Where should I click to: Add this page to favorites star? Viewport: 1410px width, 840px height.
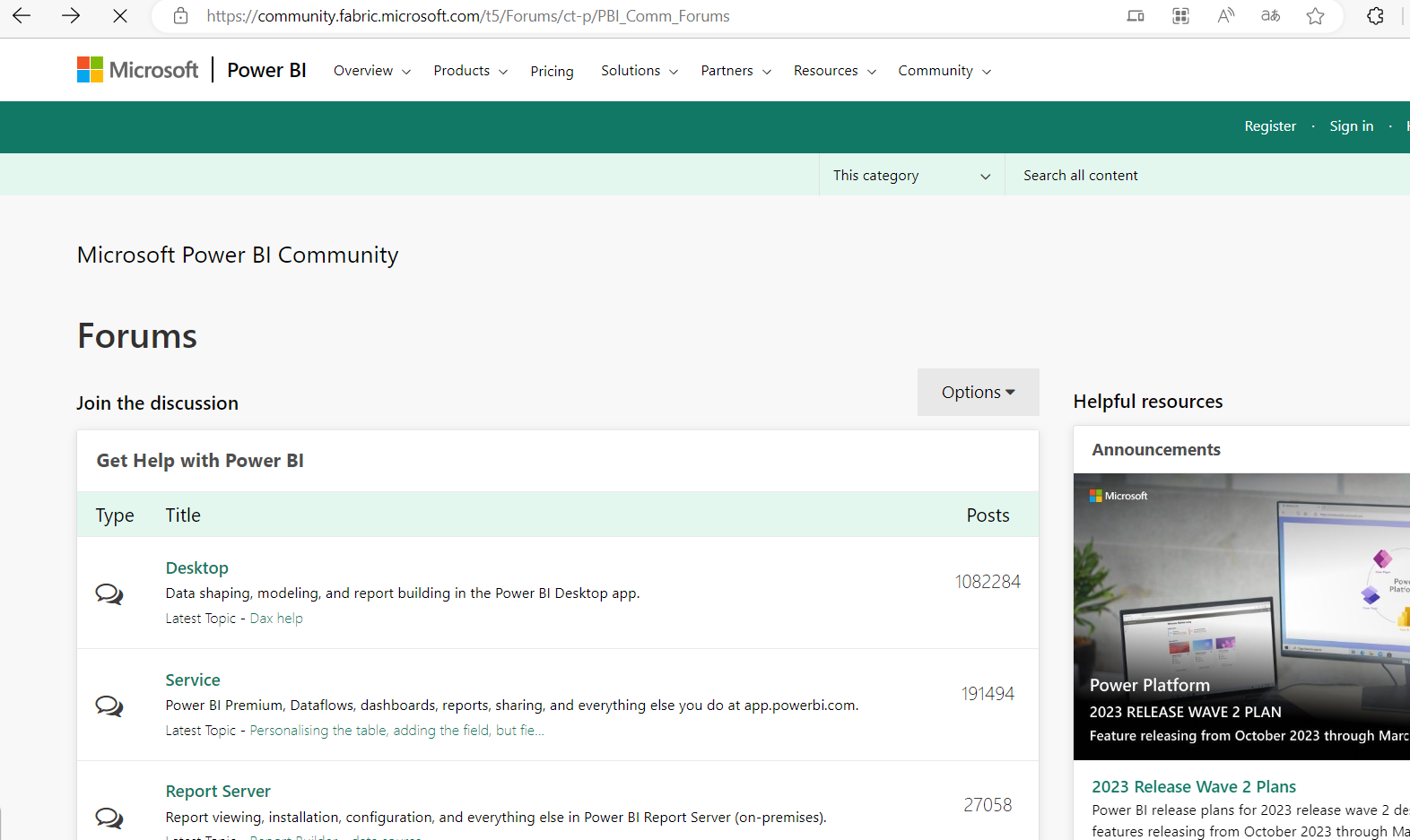click(x=1315, y=16)
